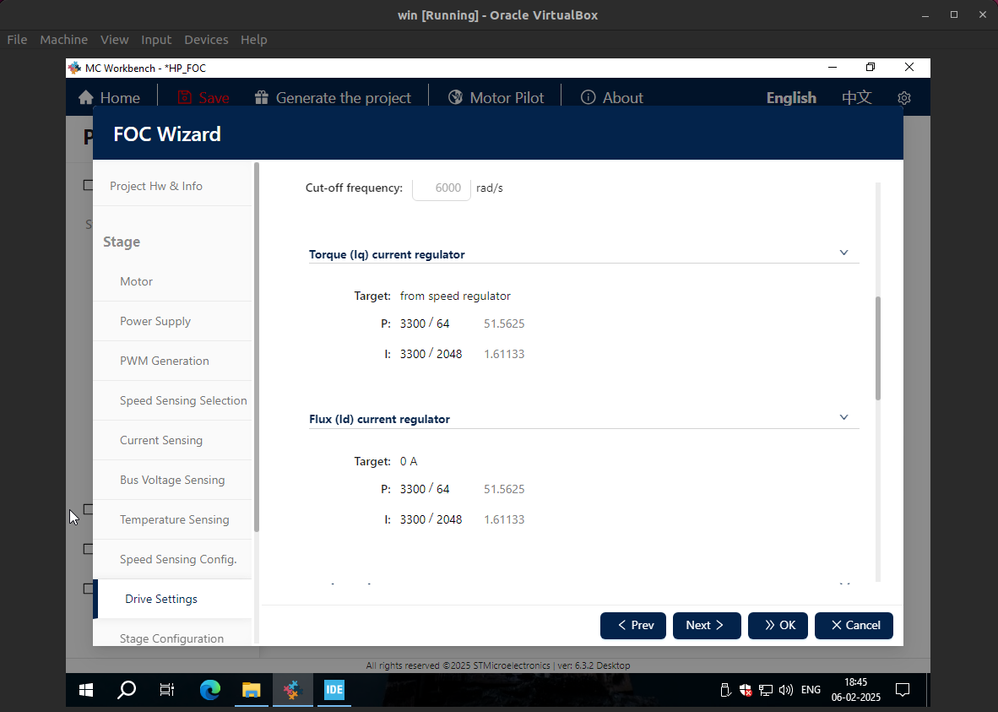998x712 pixels.
Task: Cancel the FOC Wizard
Action: [854, 625]
